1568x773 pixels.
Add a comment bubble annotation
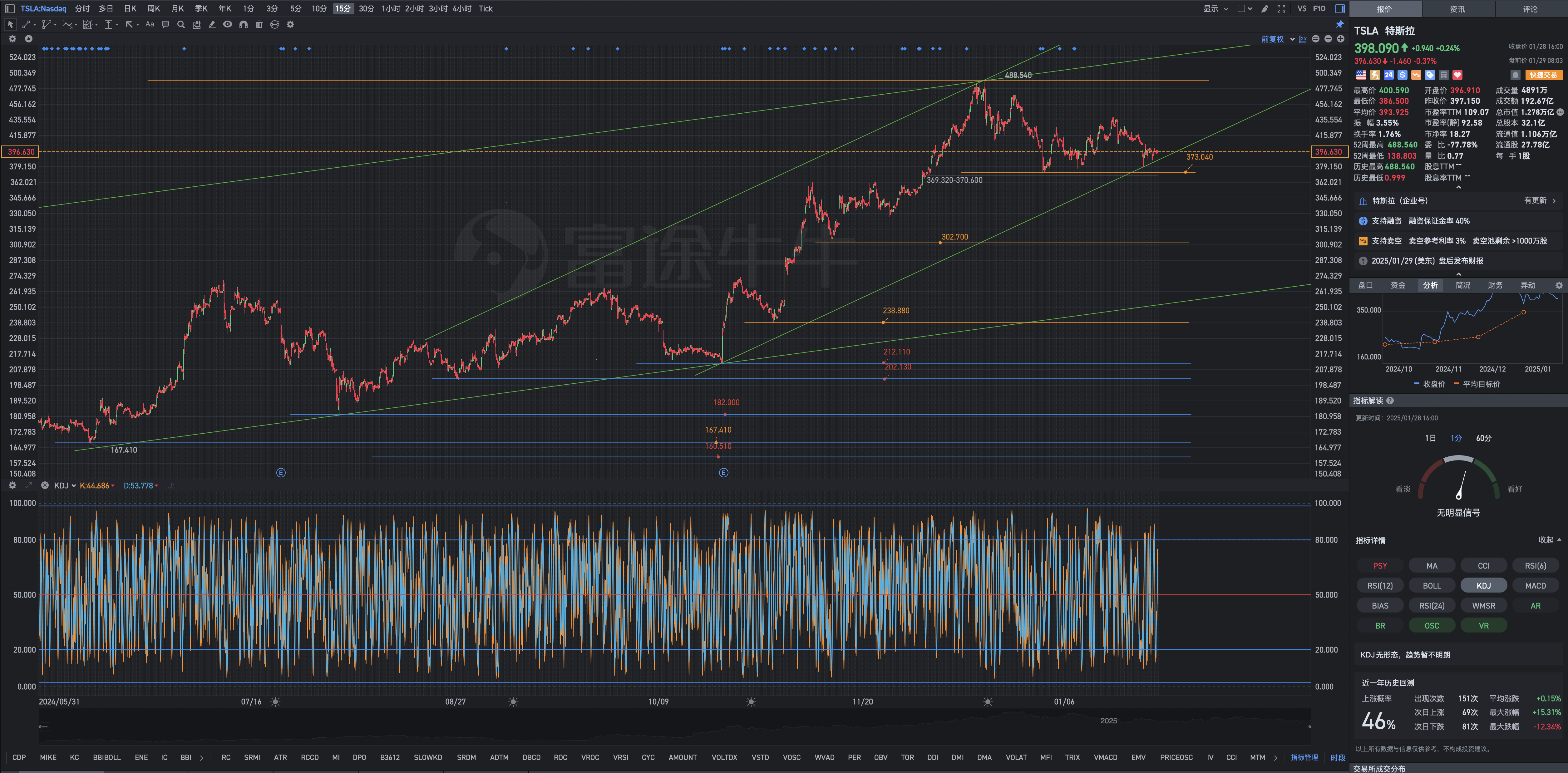click(165, 25)
